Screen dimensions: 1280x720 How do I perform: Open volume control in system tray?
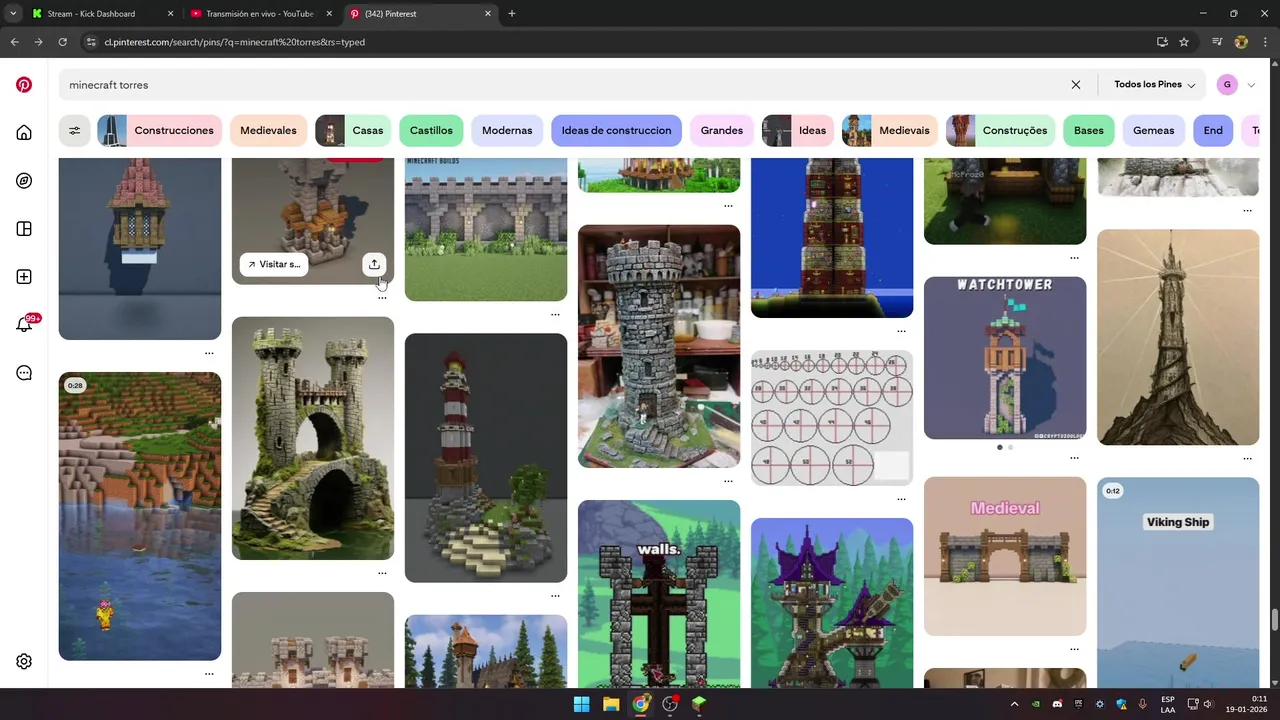click(1208, 704)
